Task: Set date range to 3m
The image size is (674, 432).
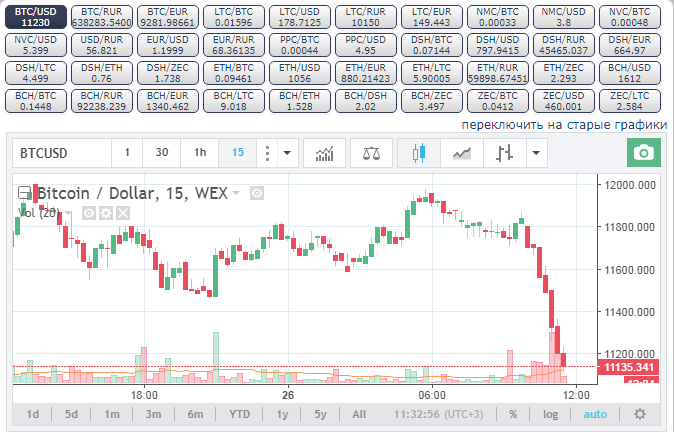Action: [153, 414]
